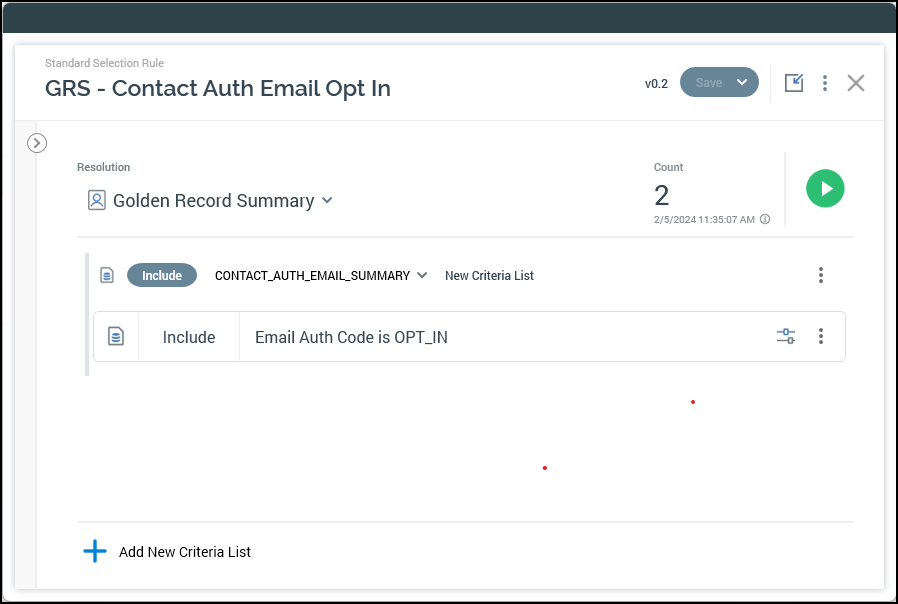Expand the CONTACT_AUTH_EMAIL_SUMMARY dropdown

(x=422, y=275)
